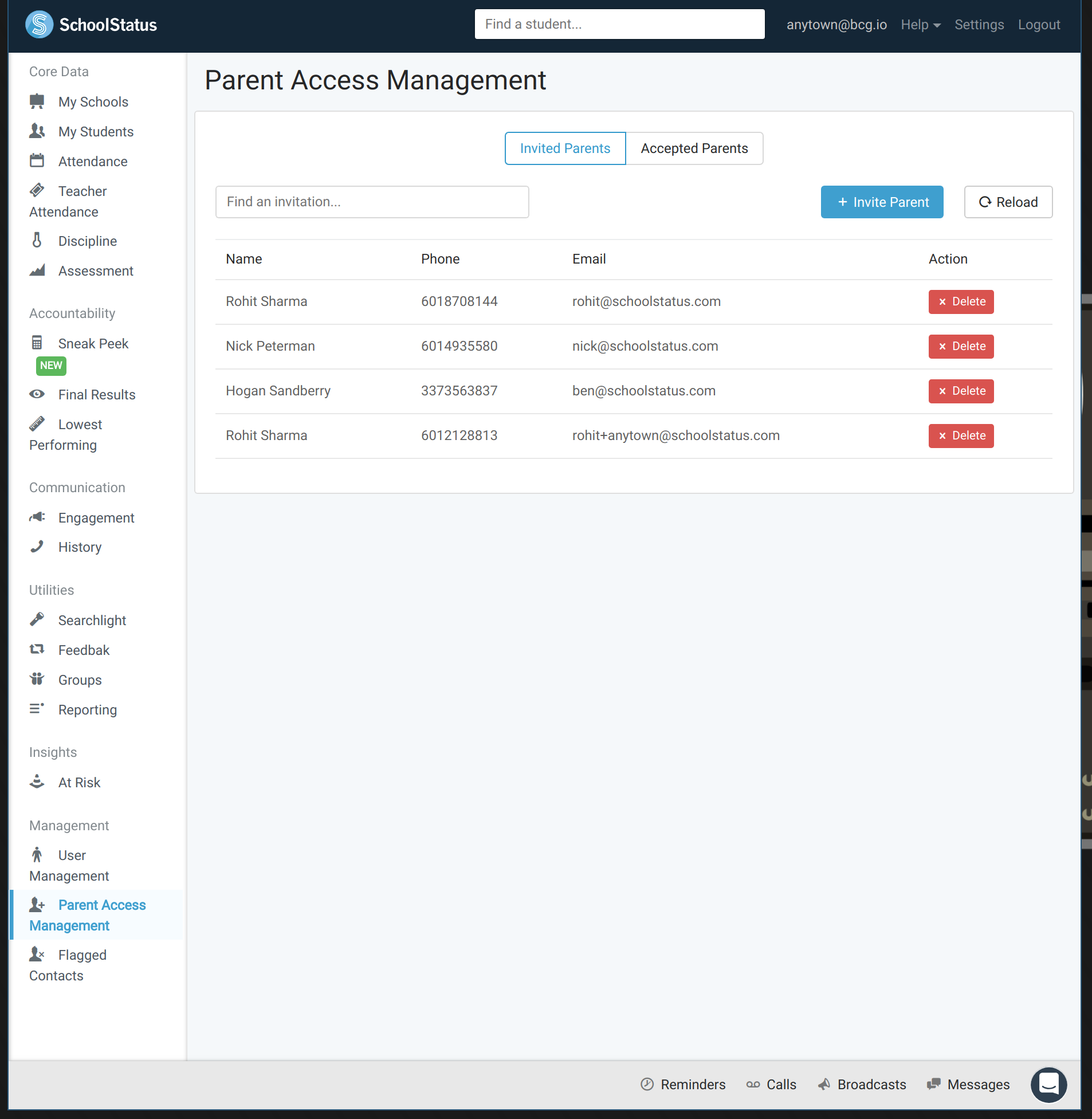
Task: Reload the invitations list
Action: 1008,202
